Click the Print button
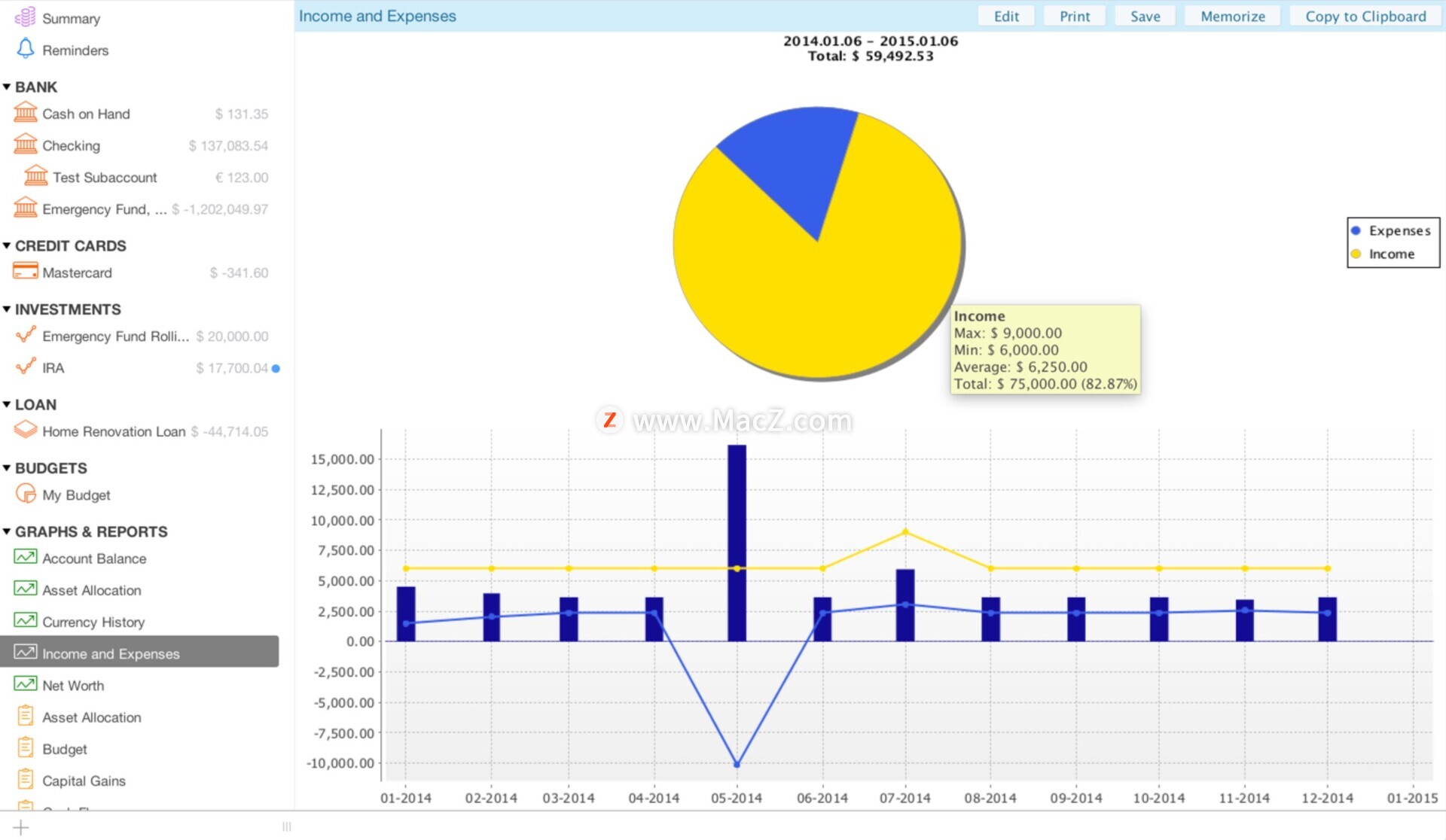 [x=1075, y=16]
